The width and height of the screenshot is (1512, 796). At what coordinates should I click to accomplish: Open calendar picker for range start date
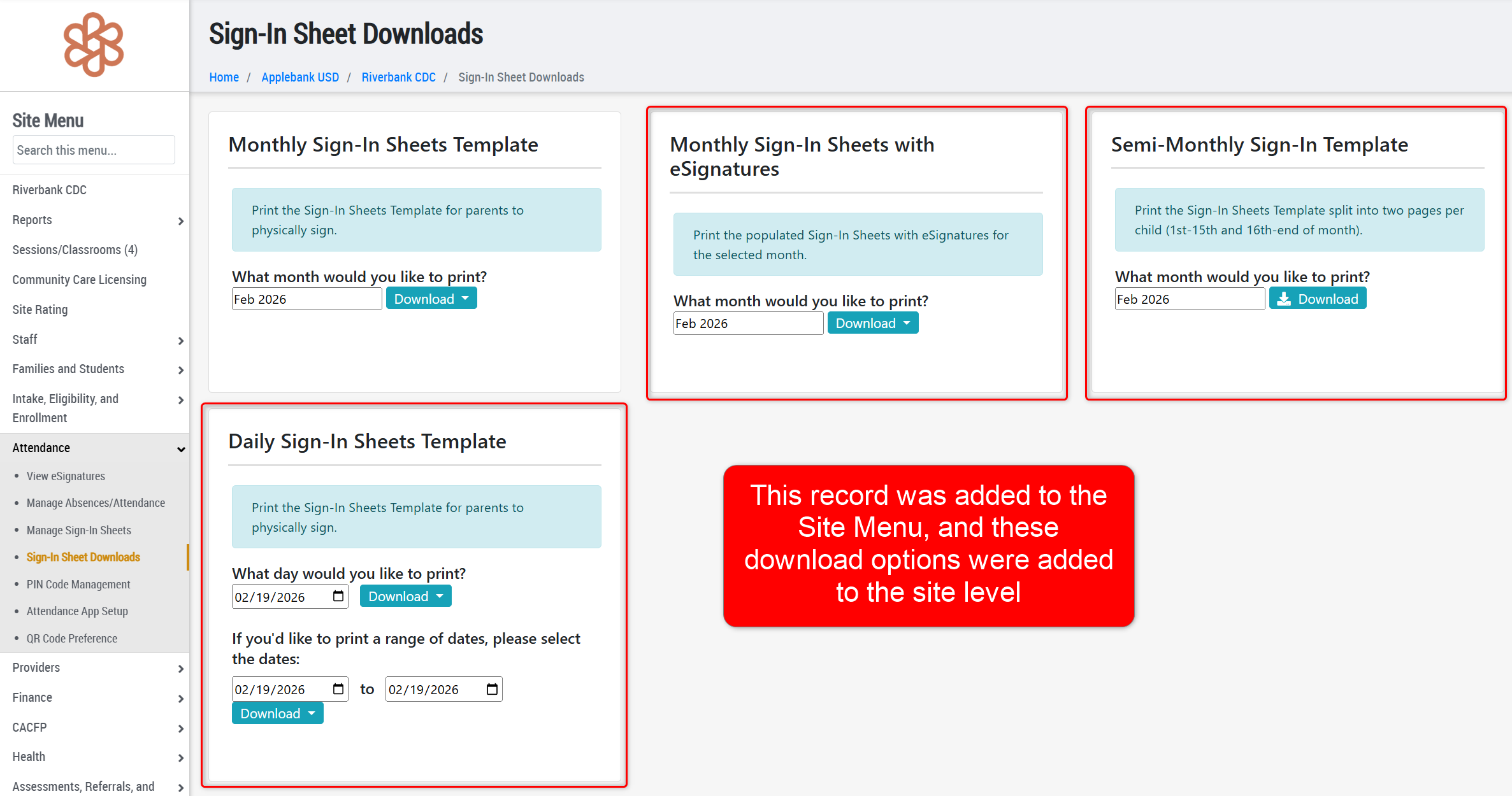(338, 688)
